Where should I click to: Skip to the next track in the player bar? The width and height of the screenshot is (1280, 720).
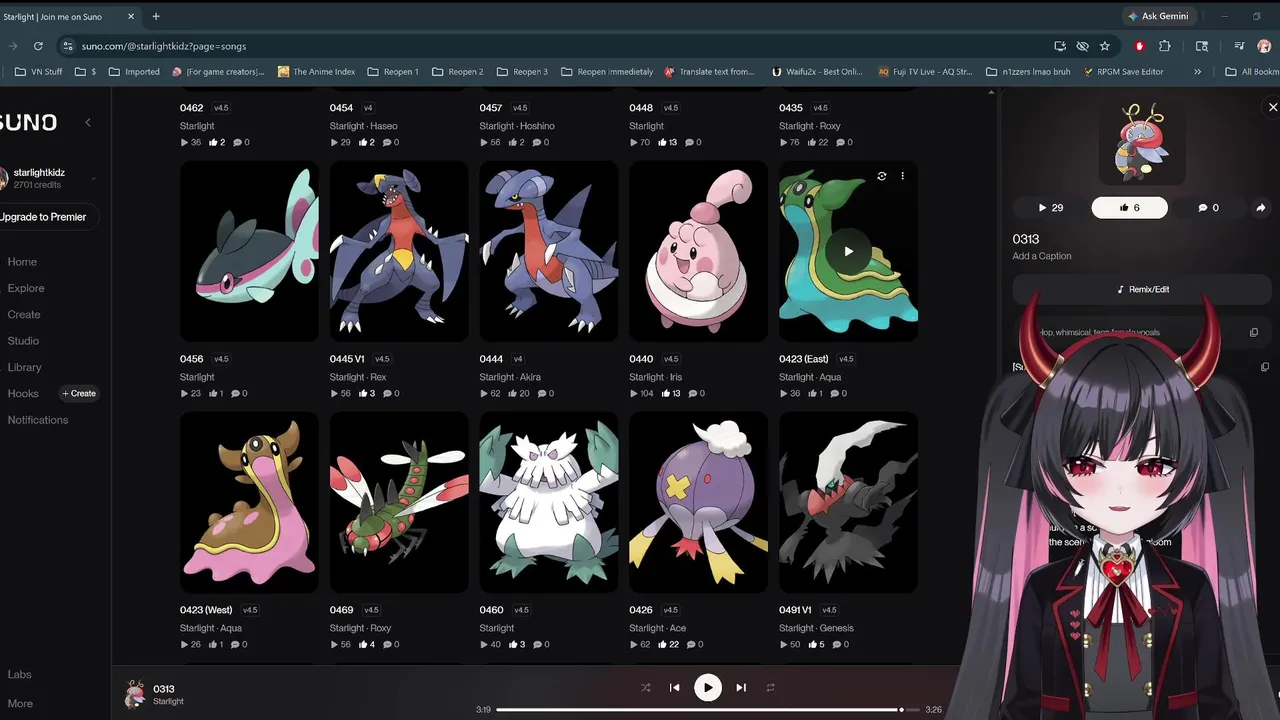pos(741,688)
